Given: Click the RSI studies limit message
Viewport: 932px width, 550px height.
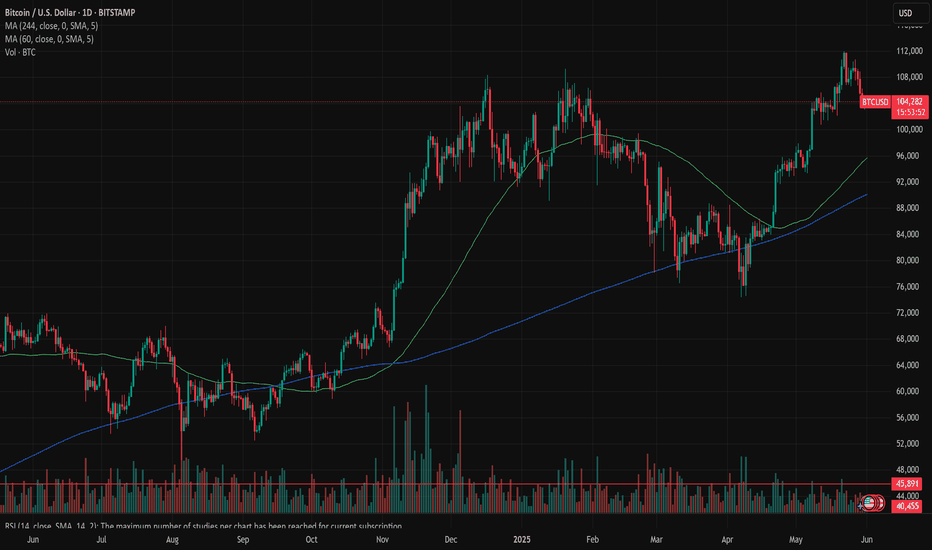Looking at the screenshot, I should pyautogui.click(x=203, y=526).
